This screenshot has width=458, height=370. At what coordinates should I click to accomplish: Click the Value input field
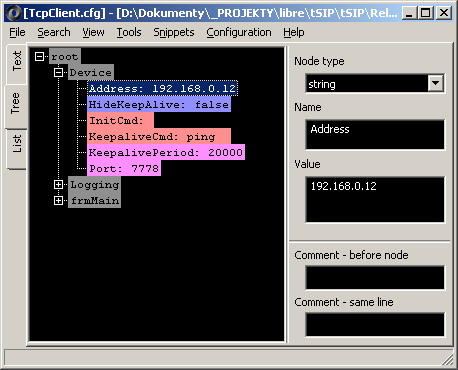pyautogui.click(x=375, y=200)
